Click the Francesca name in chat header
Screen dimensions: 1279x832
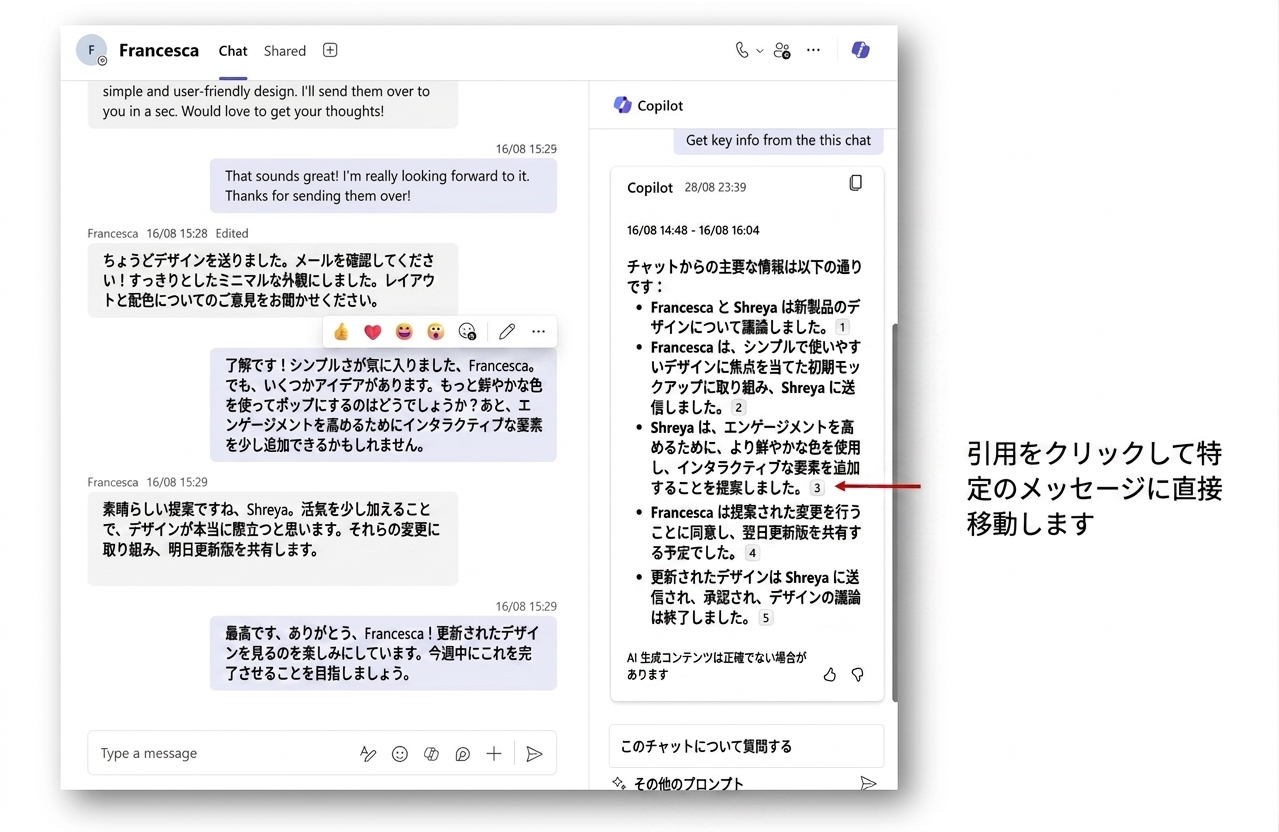coord(159,50)
